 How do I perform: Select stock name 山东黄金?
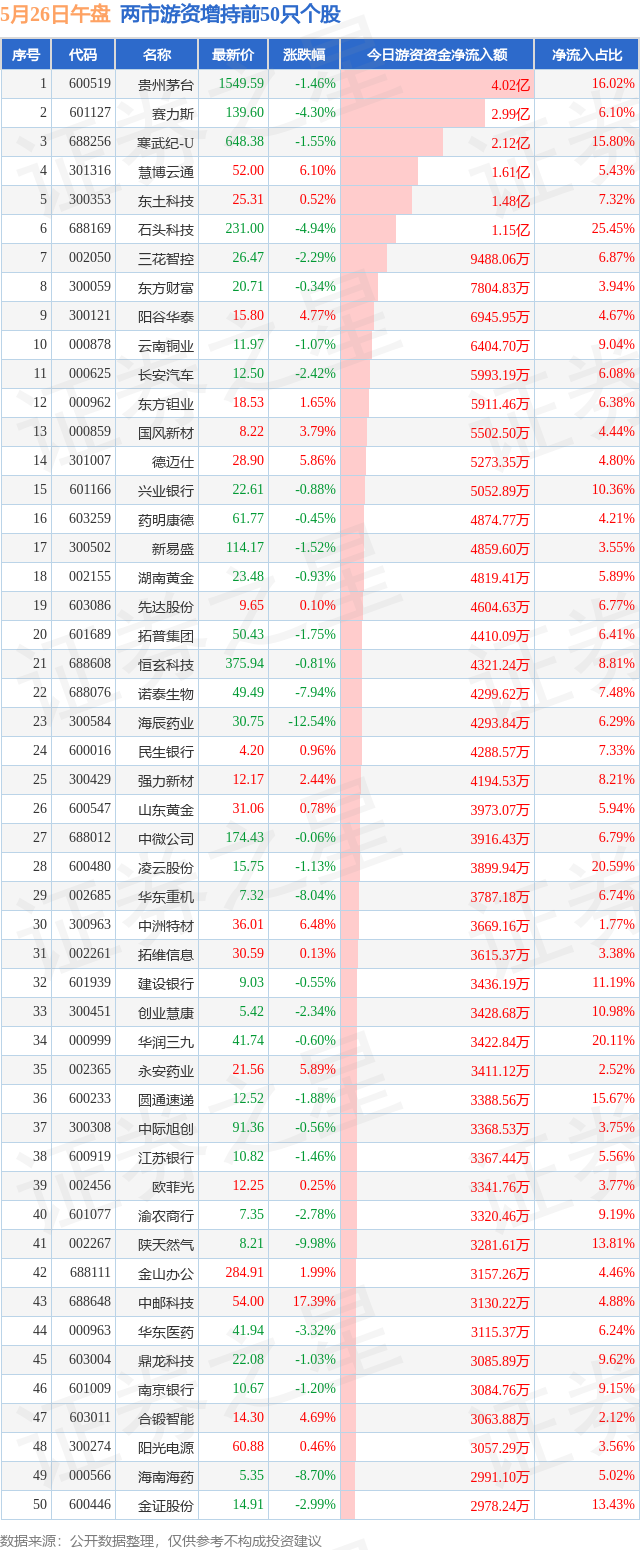click(x=166, y=809)
